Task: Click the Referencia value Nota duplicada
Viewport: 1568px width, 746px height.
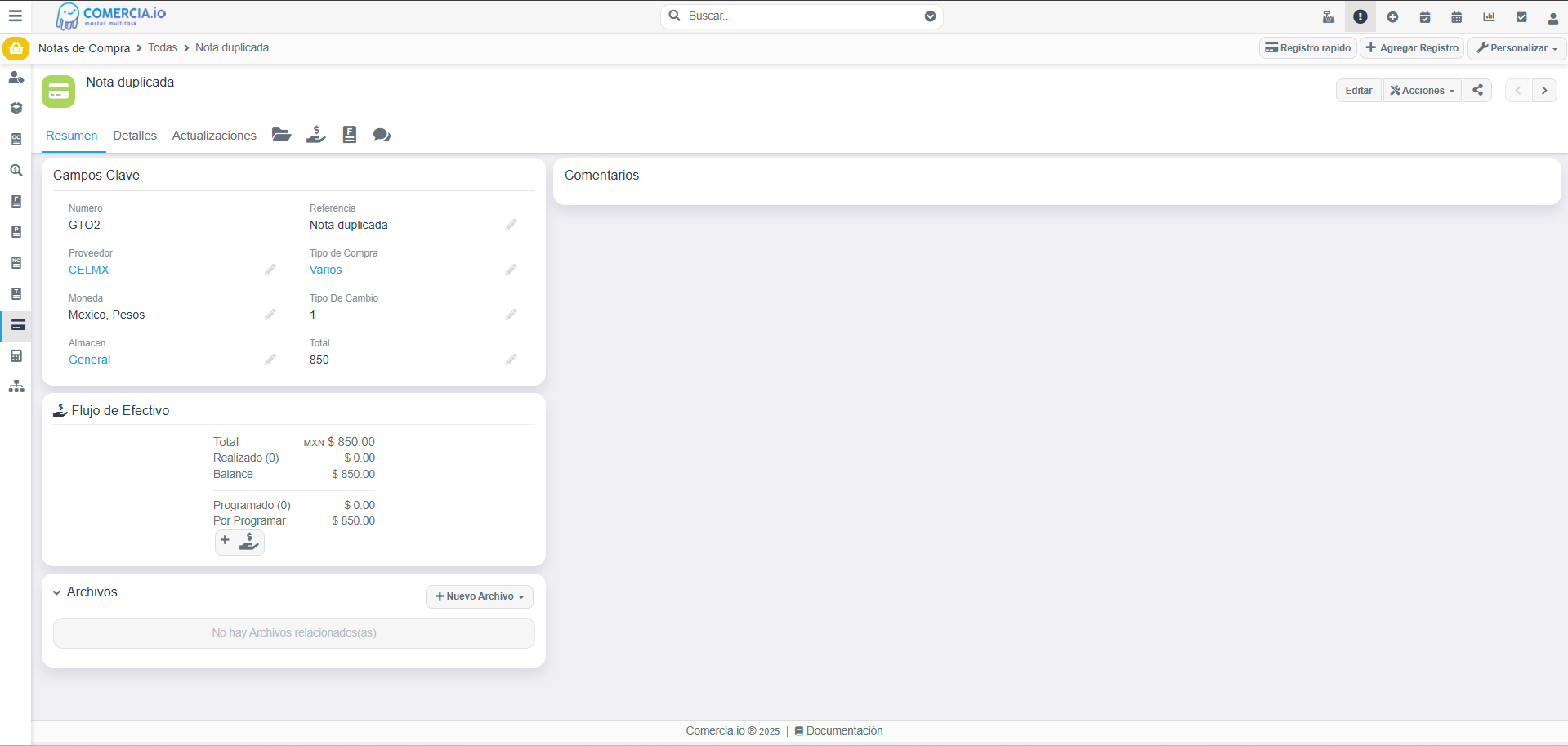Action: [x=349, y=225]
